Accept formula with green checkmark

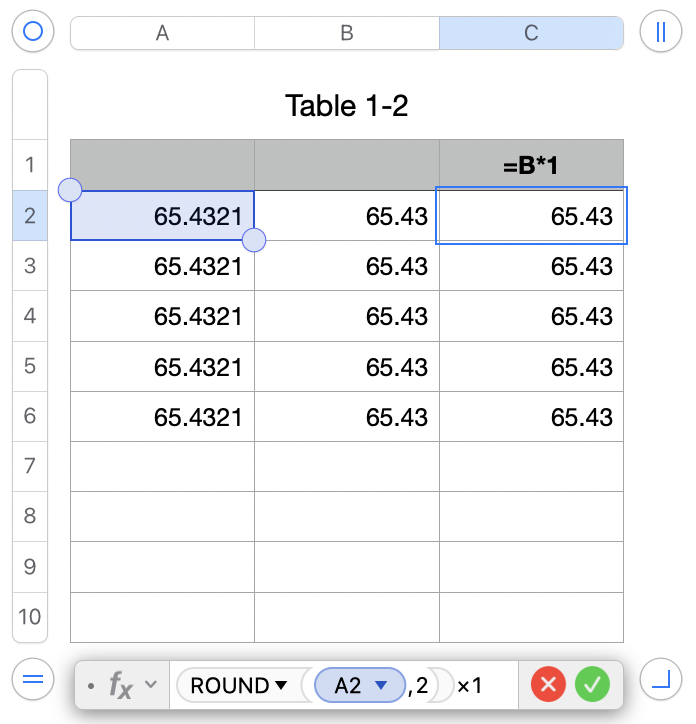tap(592, 685)
